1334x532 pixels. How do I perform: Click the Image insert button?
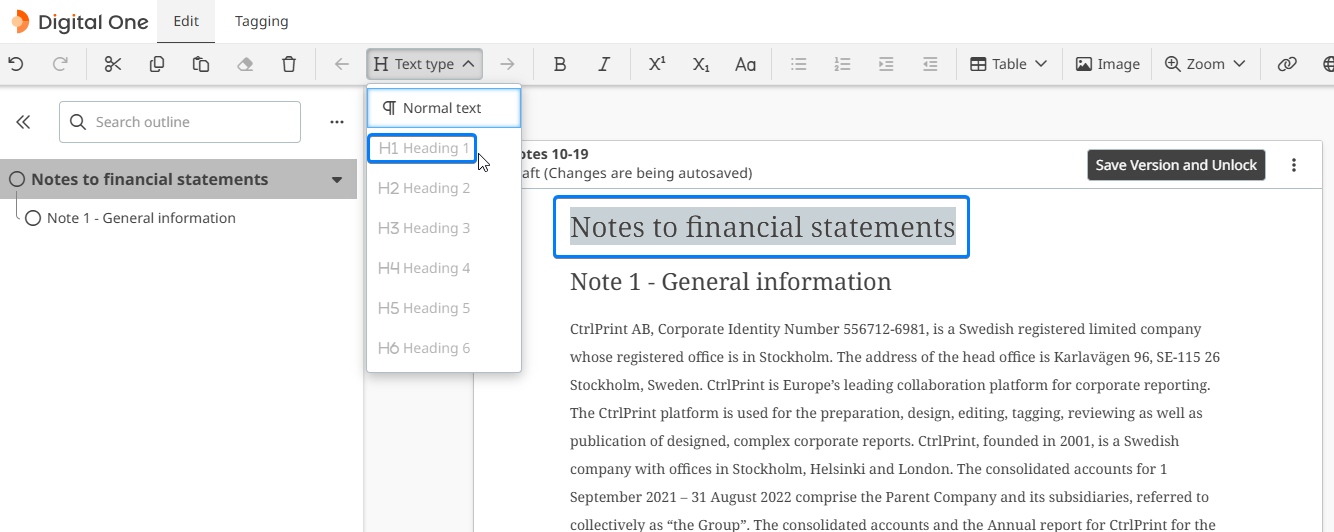[1107, 64]
